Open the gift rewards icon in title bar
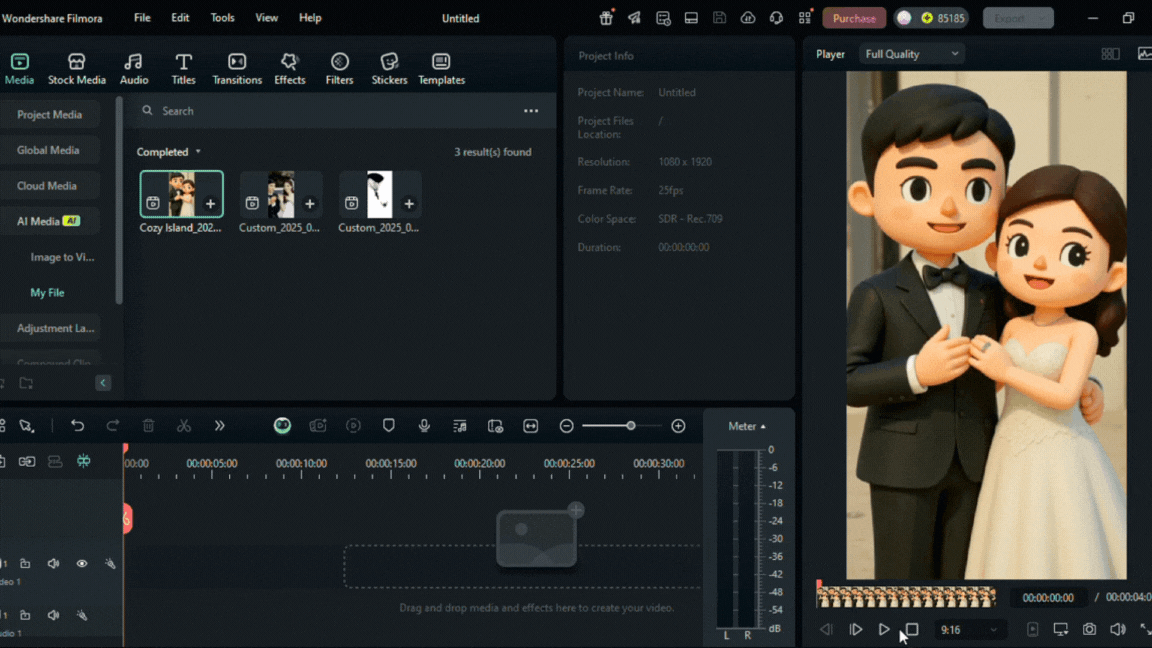 (606, 18)
